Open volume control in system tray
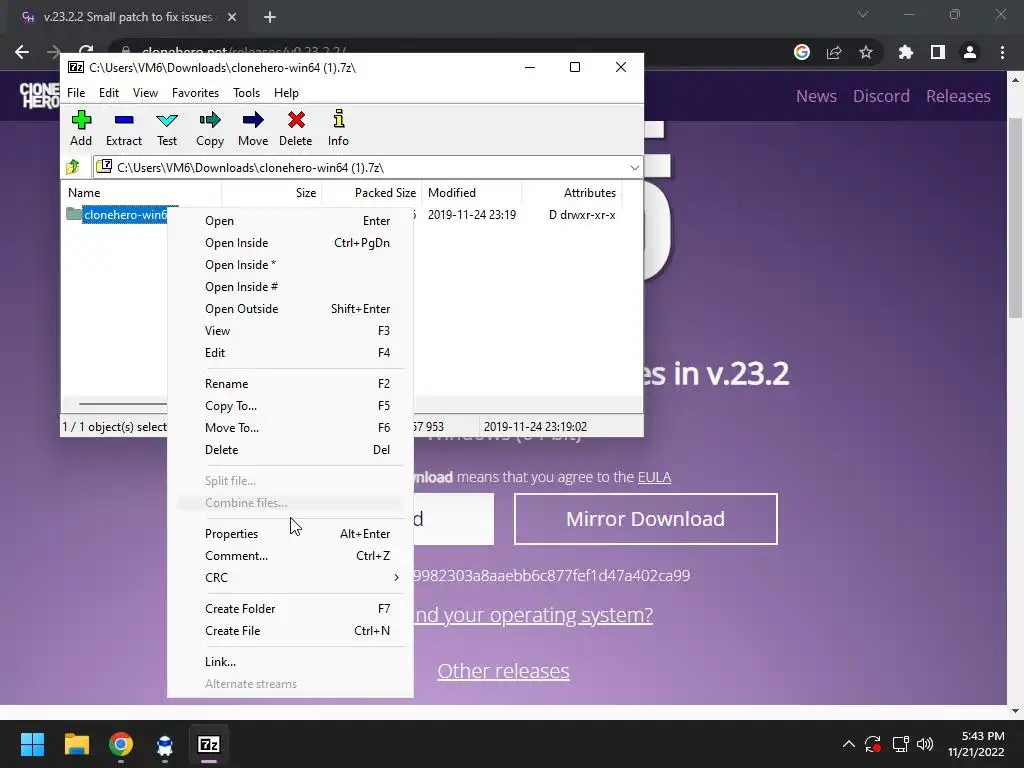The width and height of the screenshot is (1024, 768). (x=925, y=744)
